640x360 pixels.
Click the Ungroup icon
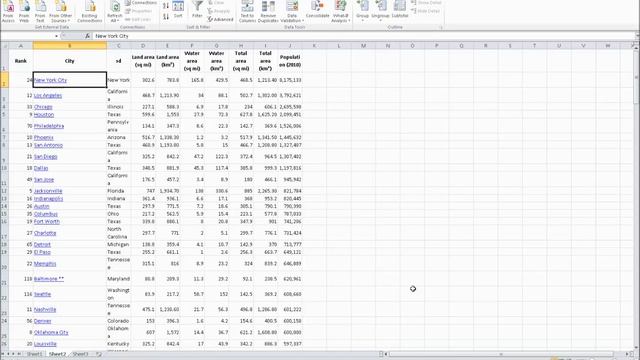tap(381, 11)
